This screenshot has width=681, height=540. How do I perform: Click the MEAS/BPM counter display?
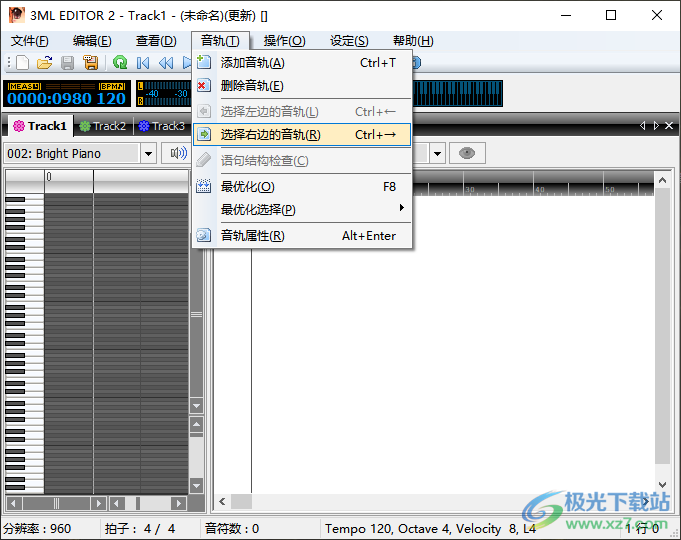(x=67, y=93)
